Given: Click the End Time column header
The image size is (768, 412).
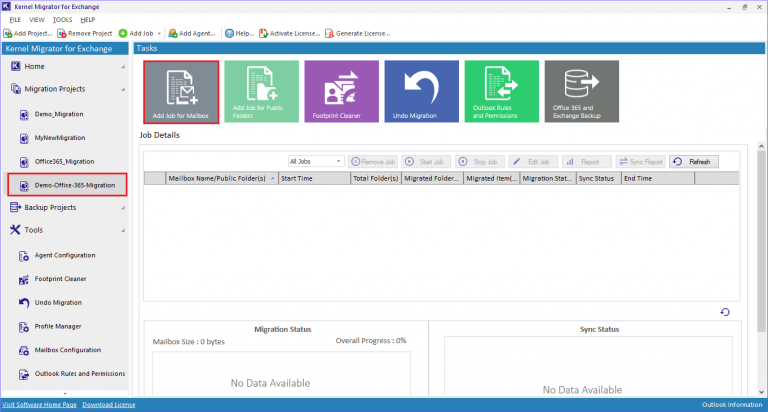Looking at the screenshot, I should pyautogui.click(x=658, y=178).
